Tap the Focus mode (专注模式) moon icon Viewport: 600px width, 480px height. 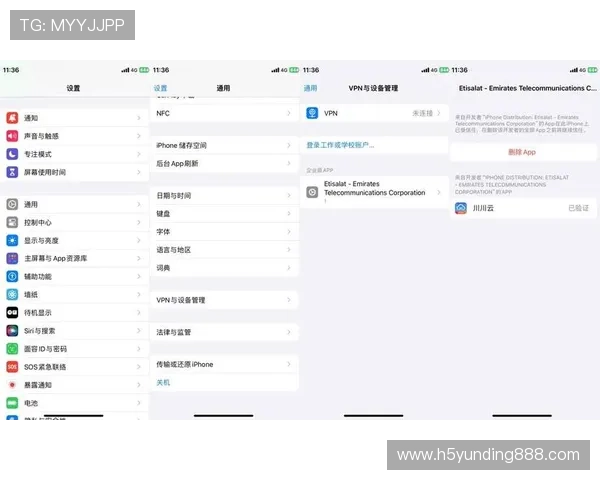12,154
